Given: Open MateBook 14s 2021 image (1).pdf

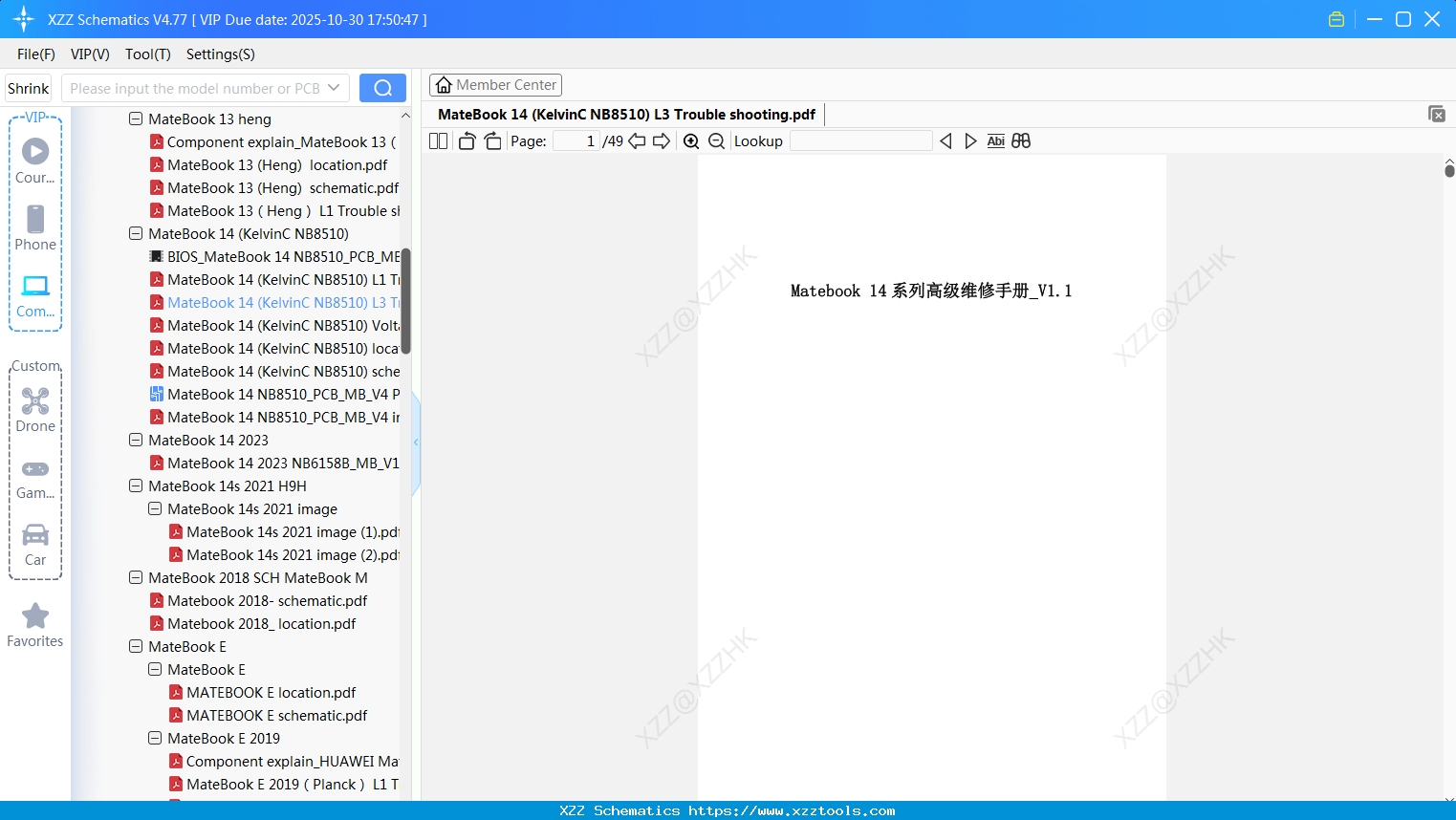Looking at the screenshot, I should point(285,532).
